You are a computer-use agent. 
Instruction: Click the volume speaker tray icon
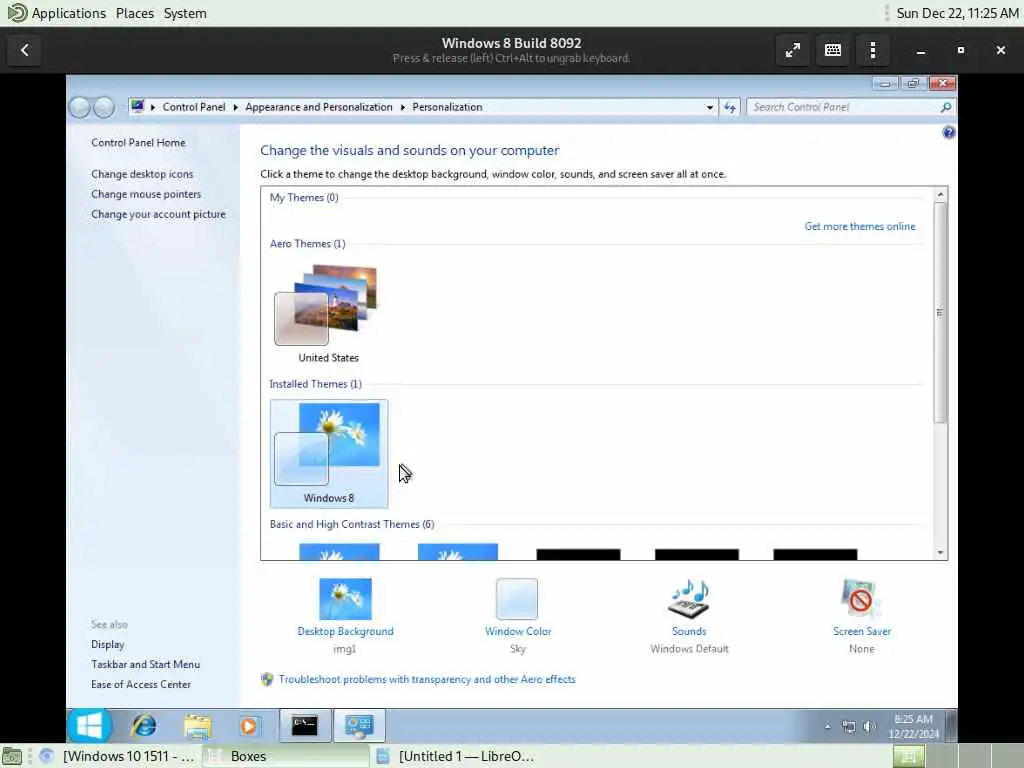(x=869, y=726)
